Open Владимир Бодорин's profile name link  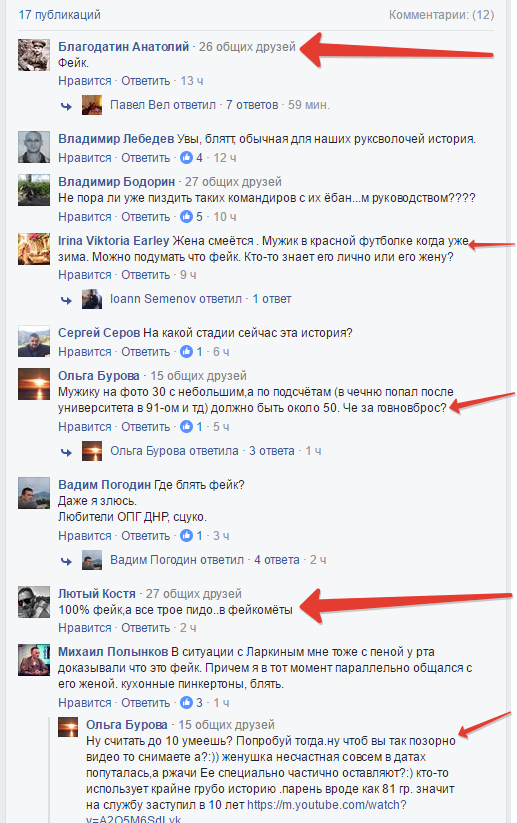[117, 182]
